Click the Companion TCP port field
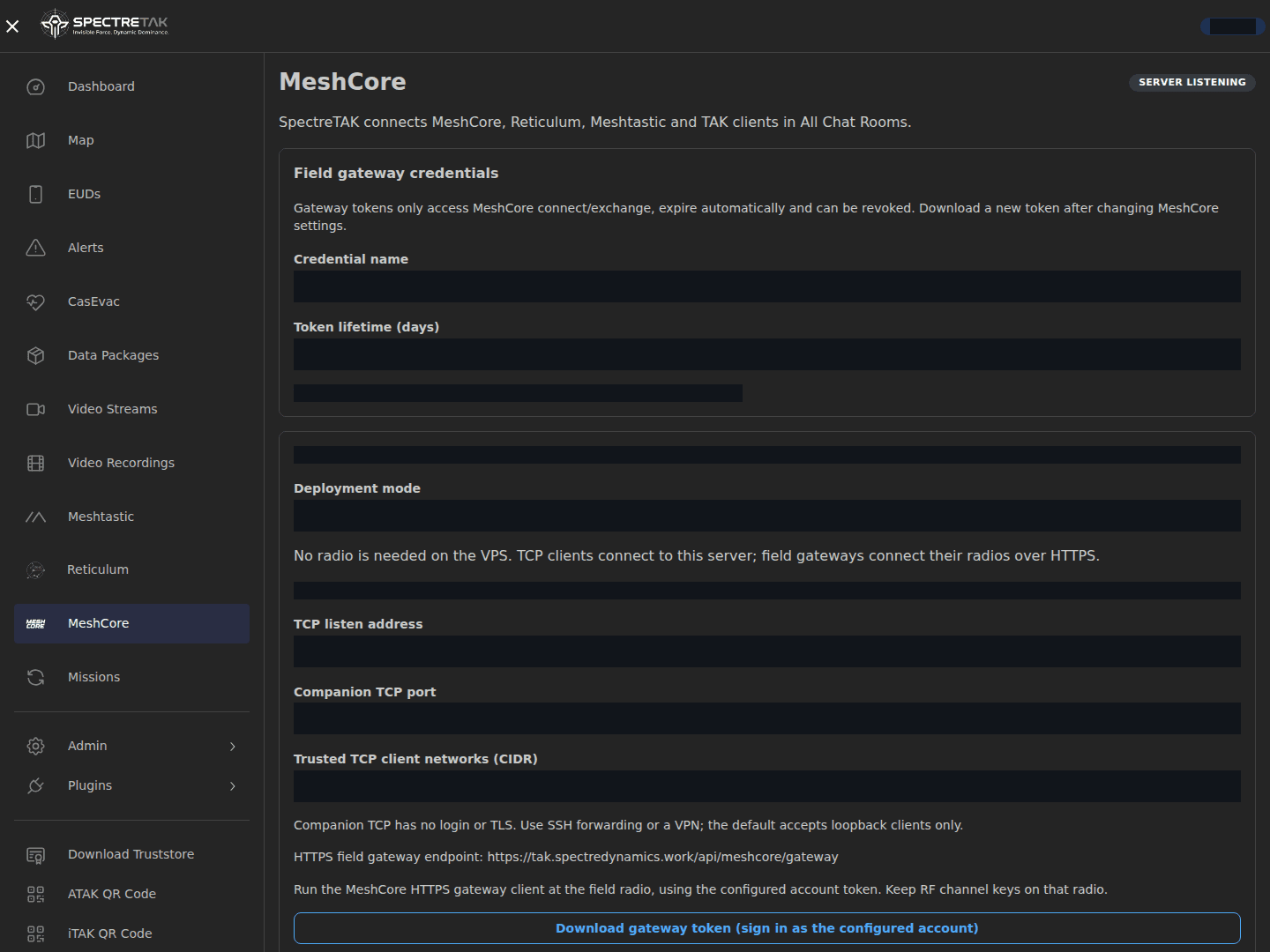1270x952 pixels. pos(767,718)
